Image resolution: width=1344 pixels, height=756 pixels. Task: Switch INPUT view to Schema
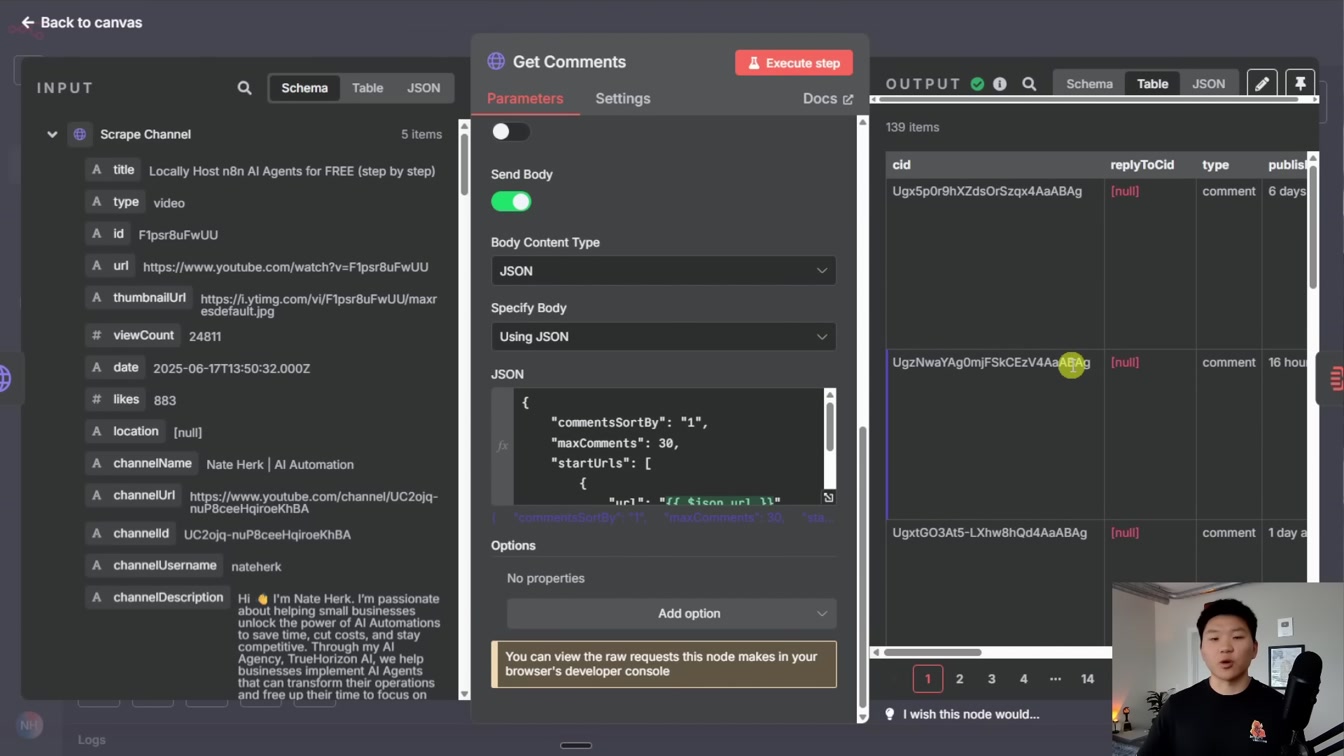[x=304, y=88]
